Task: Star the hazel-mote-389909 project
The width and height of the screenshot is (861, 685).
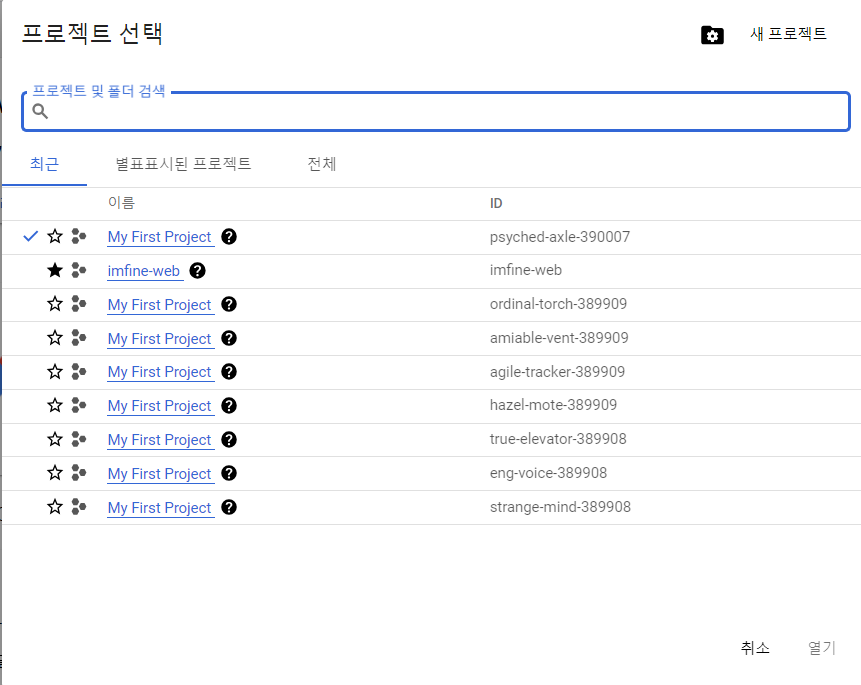Action: pyautogui.click(x=55, y=405)
